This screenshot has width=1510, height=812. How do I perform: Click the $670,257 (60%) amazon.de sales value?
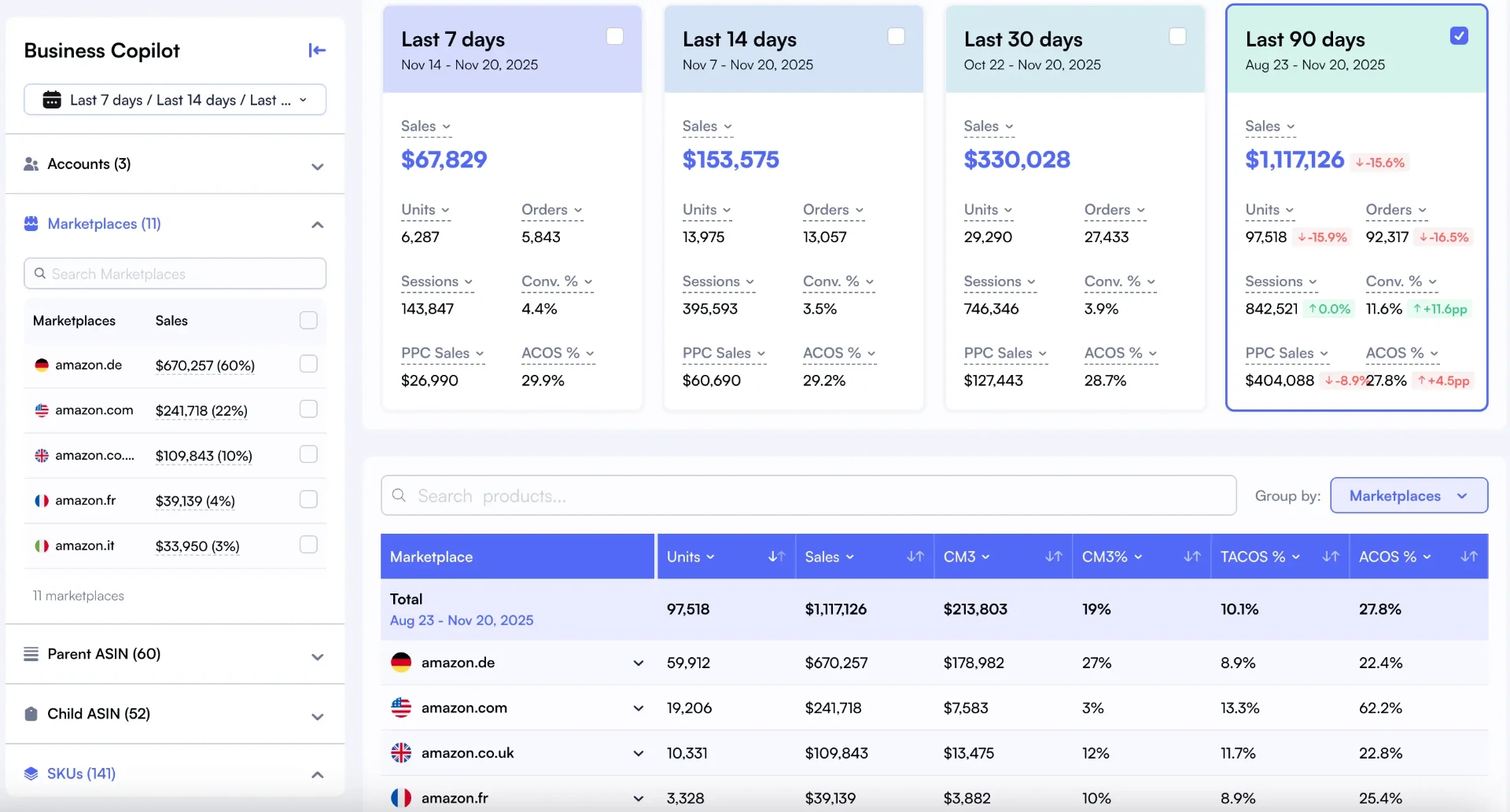(x=205, y=366)
